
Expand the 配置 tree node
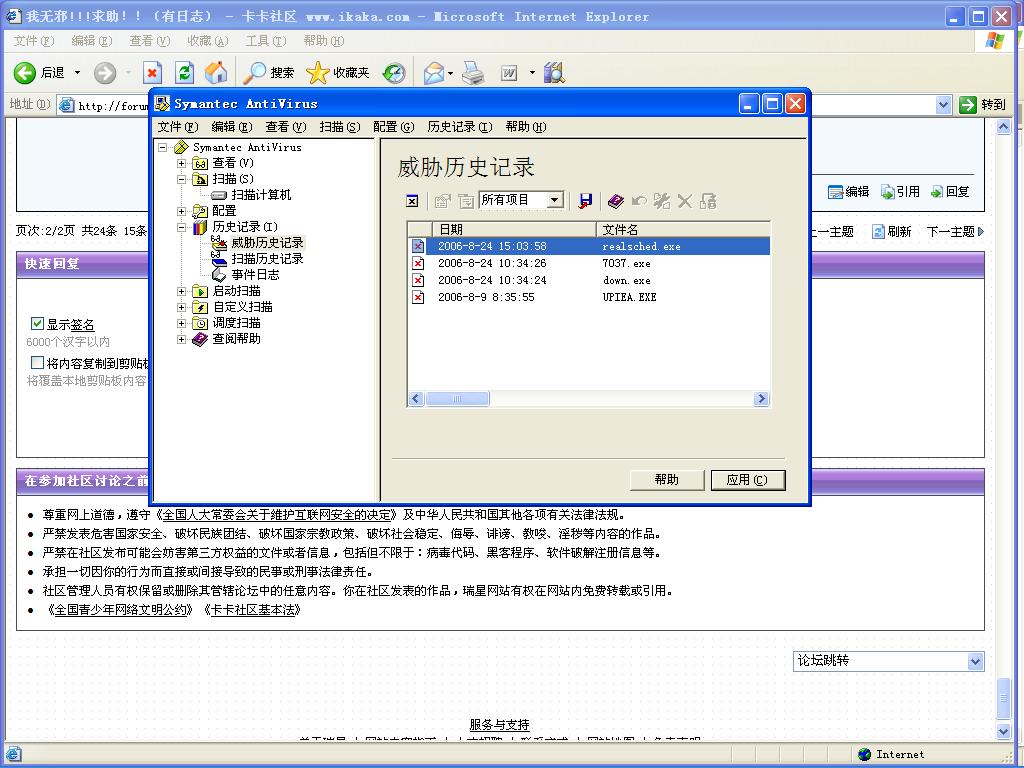tap(182, 211)
